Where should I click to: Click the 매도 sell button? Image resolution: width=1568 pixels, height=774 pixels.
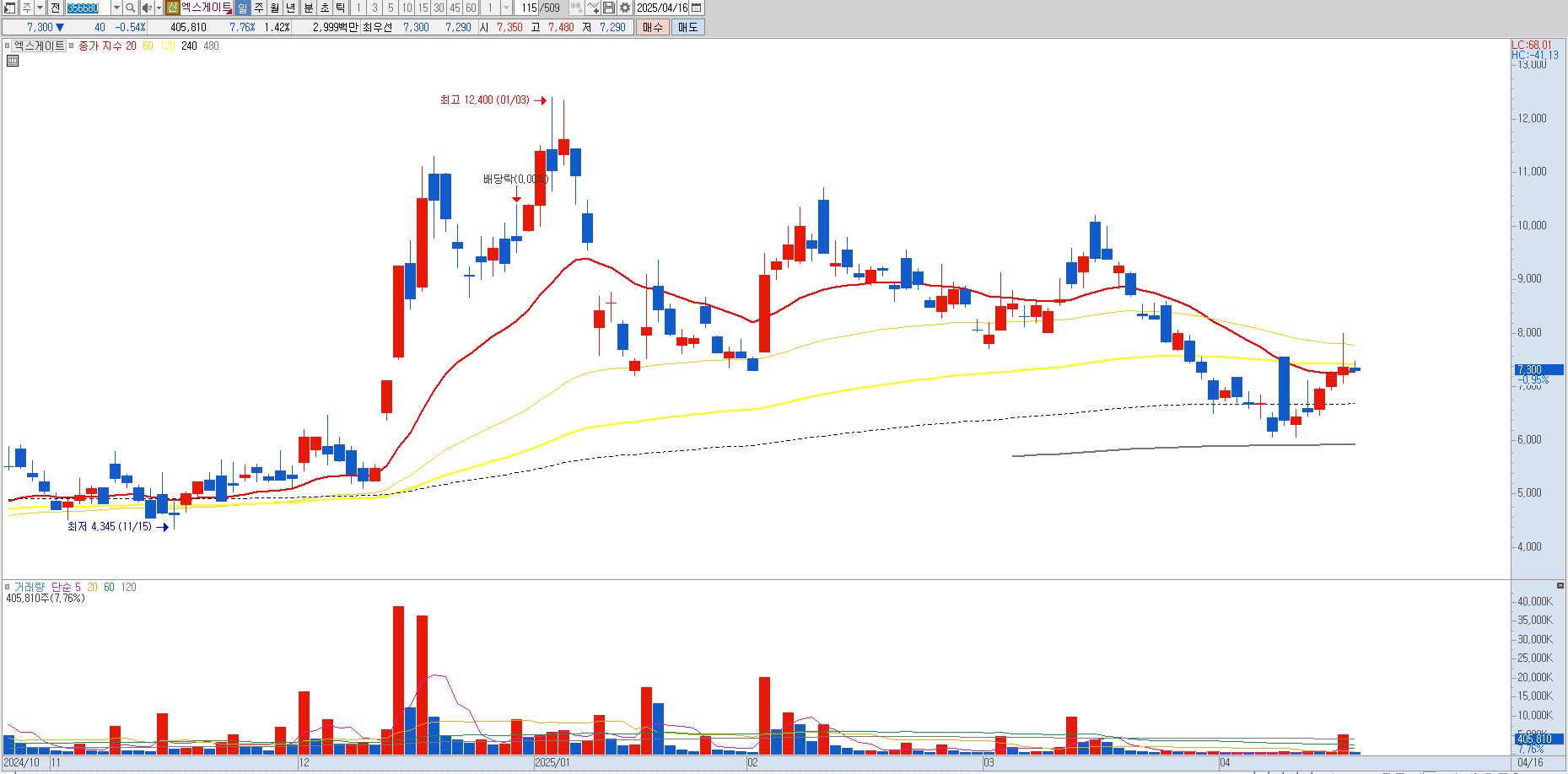pos(687,27)
